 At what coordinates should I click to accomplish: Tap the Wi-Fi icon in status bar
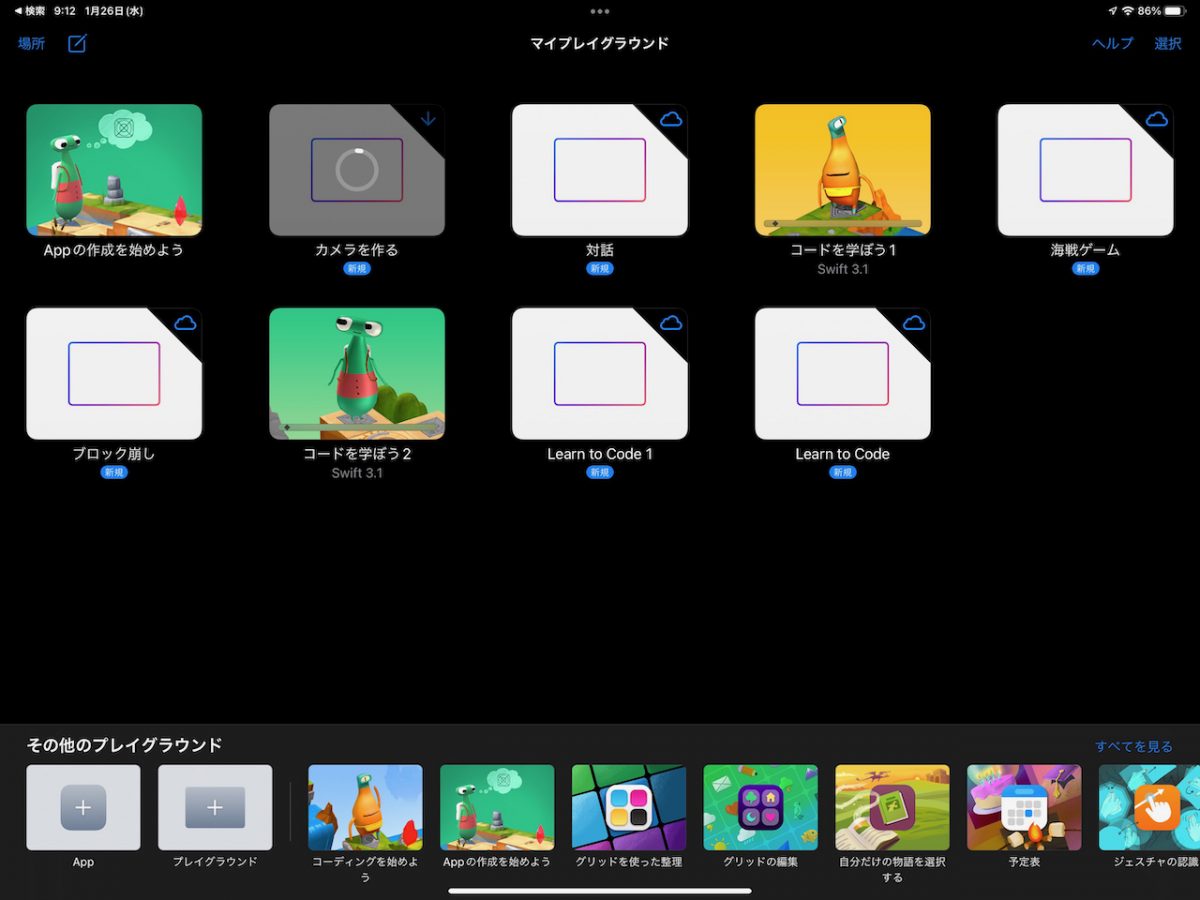1128,11
